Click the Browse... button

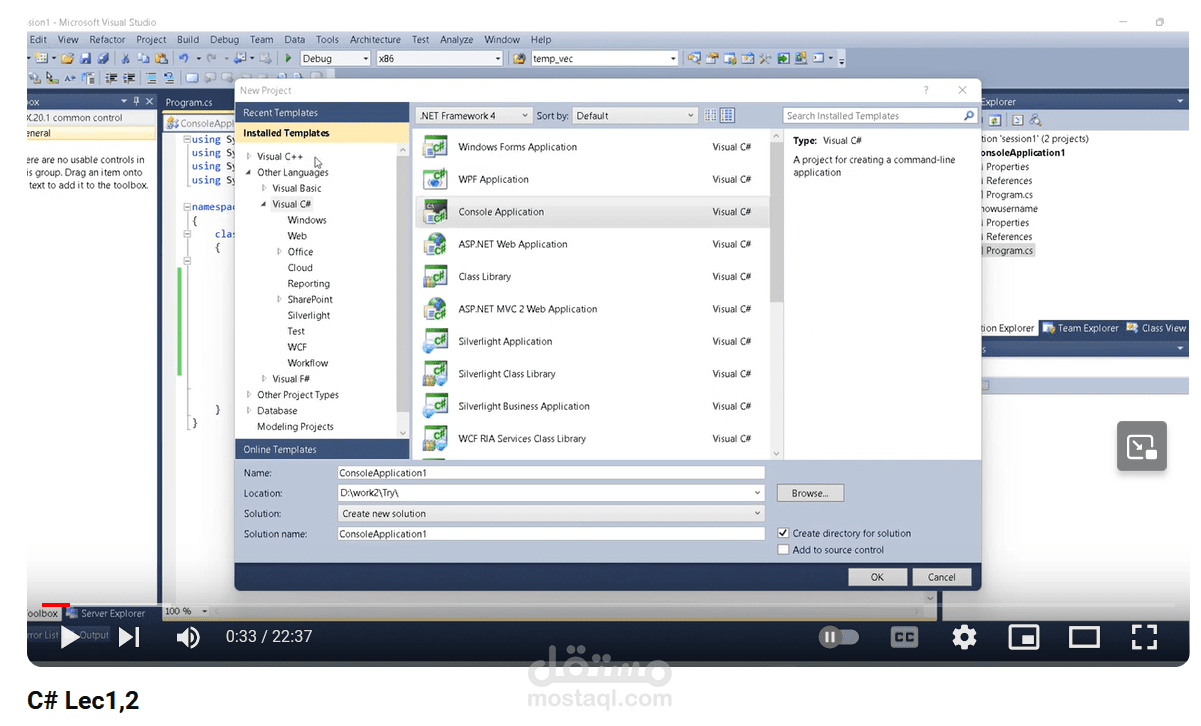(x=810, y=493)
